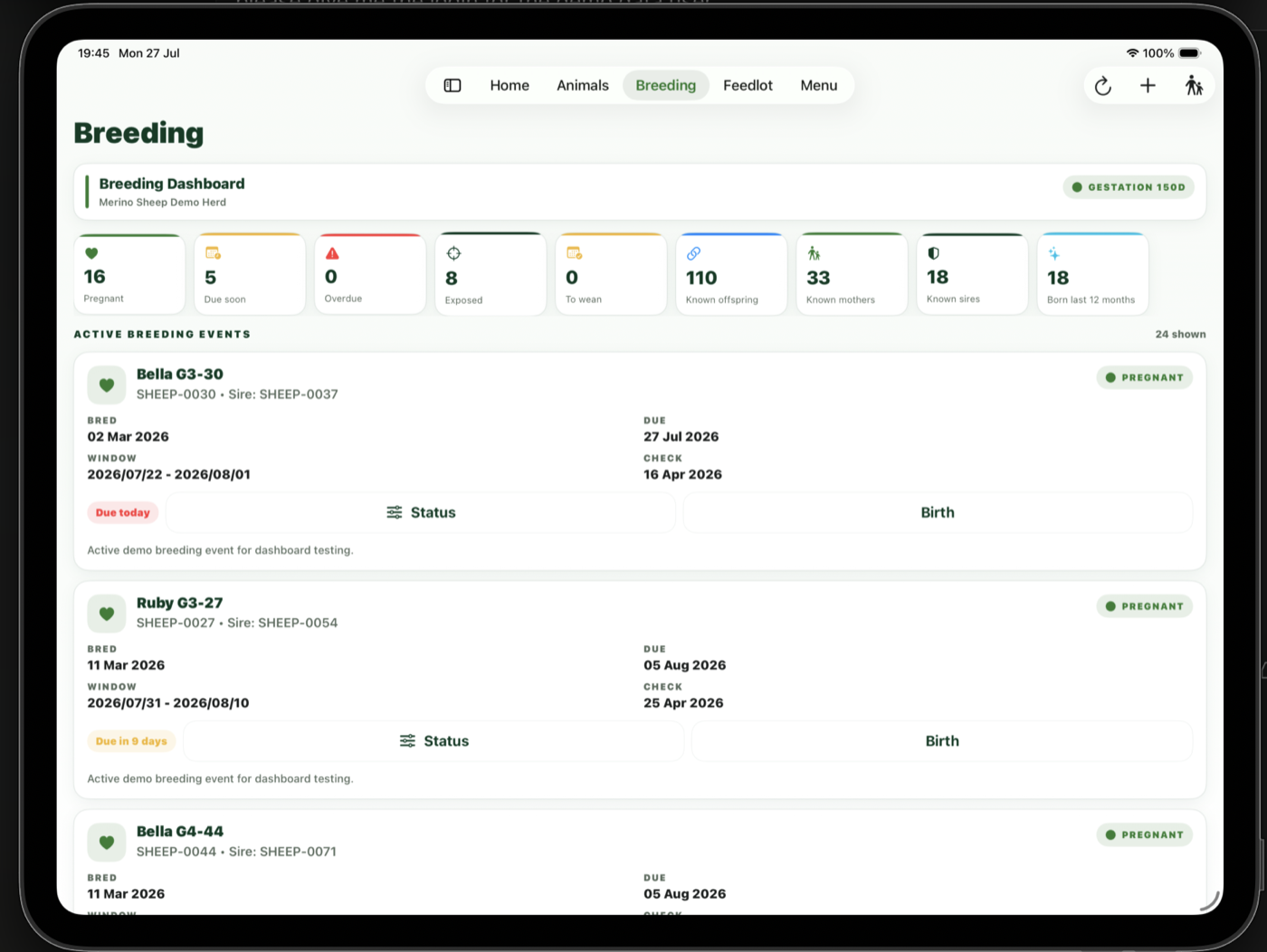Tap the Wi-Fi status icon
Image resolution: width=1267 pixels, height=952 pixels.
point(1131,53)
